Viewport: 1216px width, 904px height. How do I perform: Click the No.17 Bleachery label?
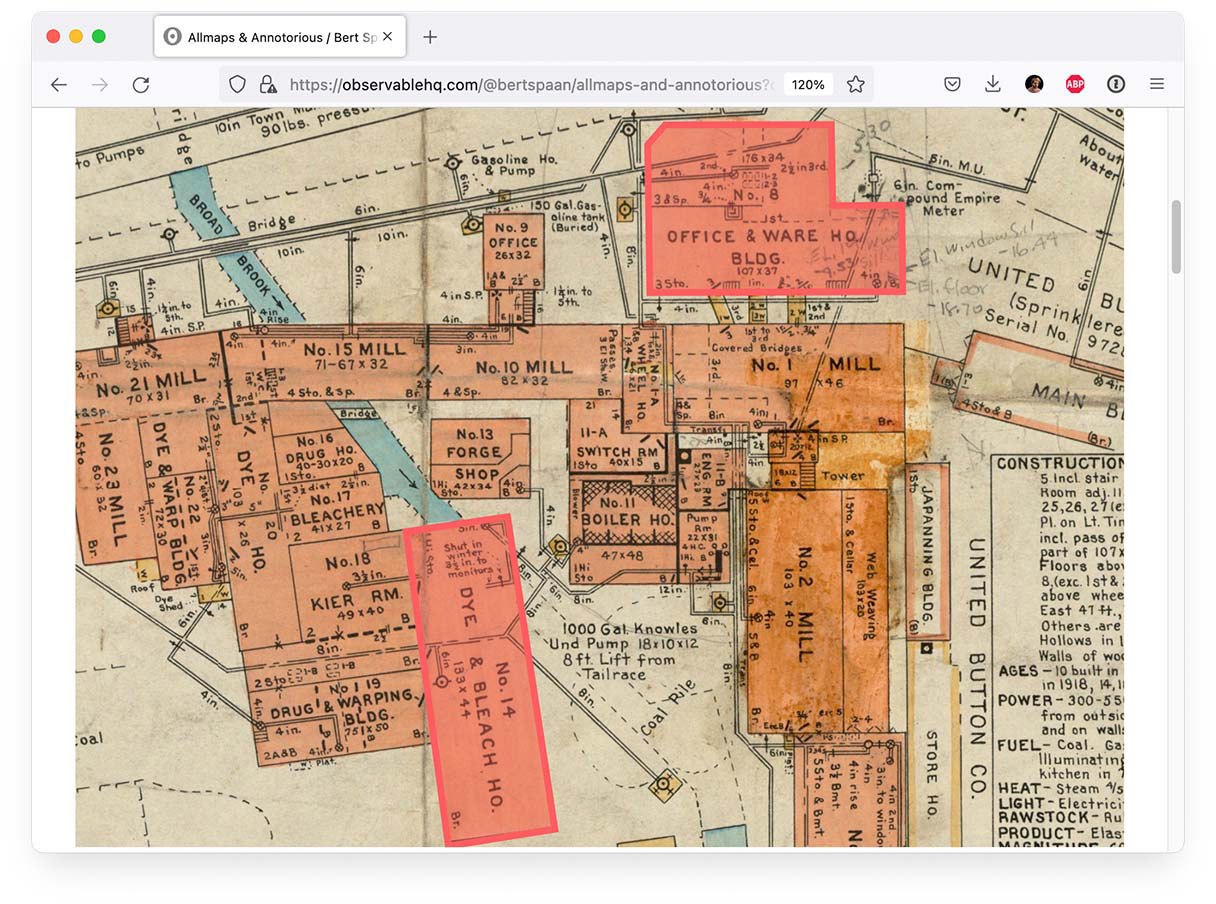(x=337, y=506)
